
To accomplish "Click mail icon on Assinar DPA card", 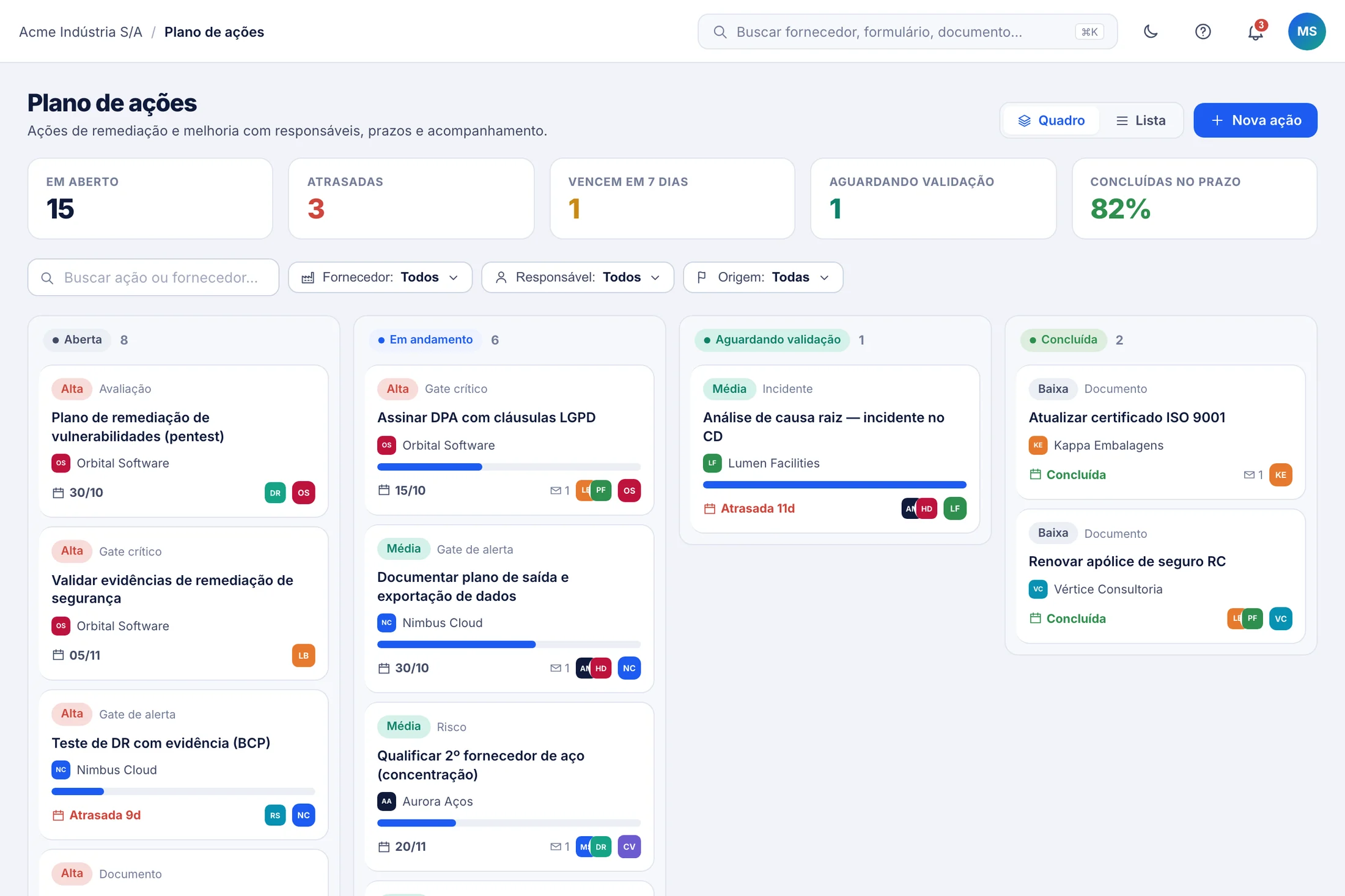I will coord(555,490).
